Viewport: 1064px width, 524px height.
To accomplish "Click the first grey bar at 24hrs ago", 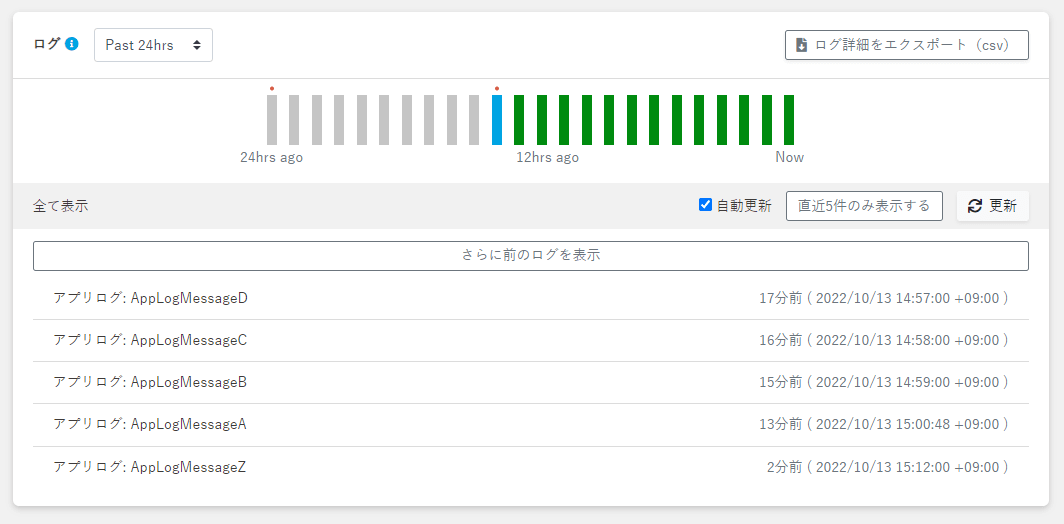I will coord(272,120).
